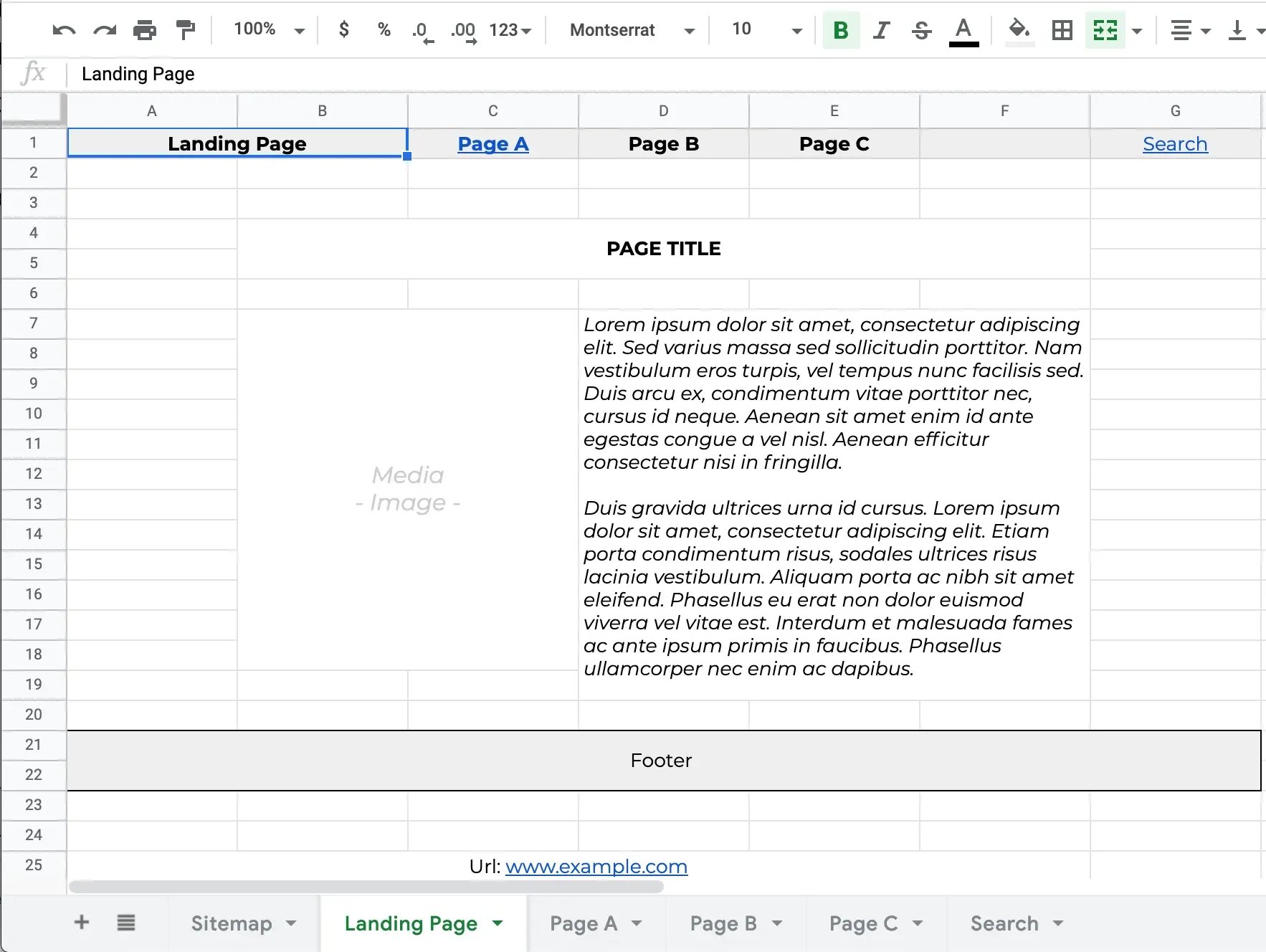Image resolution: width=1266 pixels, height=952 pixels.
Task: Open the 123 number format menu
Action: (x=510, y=30)
